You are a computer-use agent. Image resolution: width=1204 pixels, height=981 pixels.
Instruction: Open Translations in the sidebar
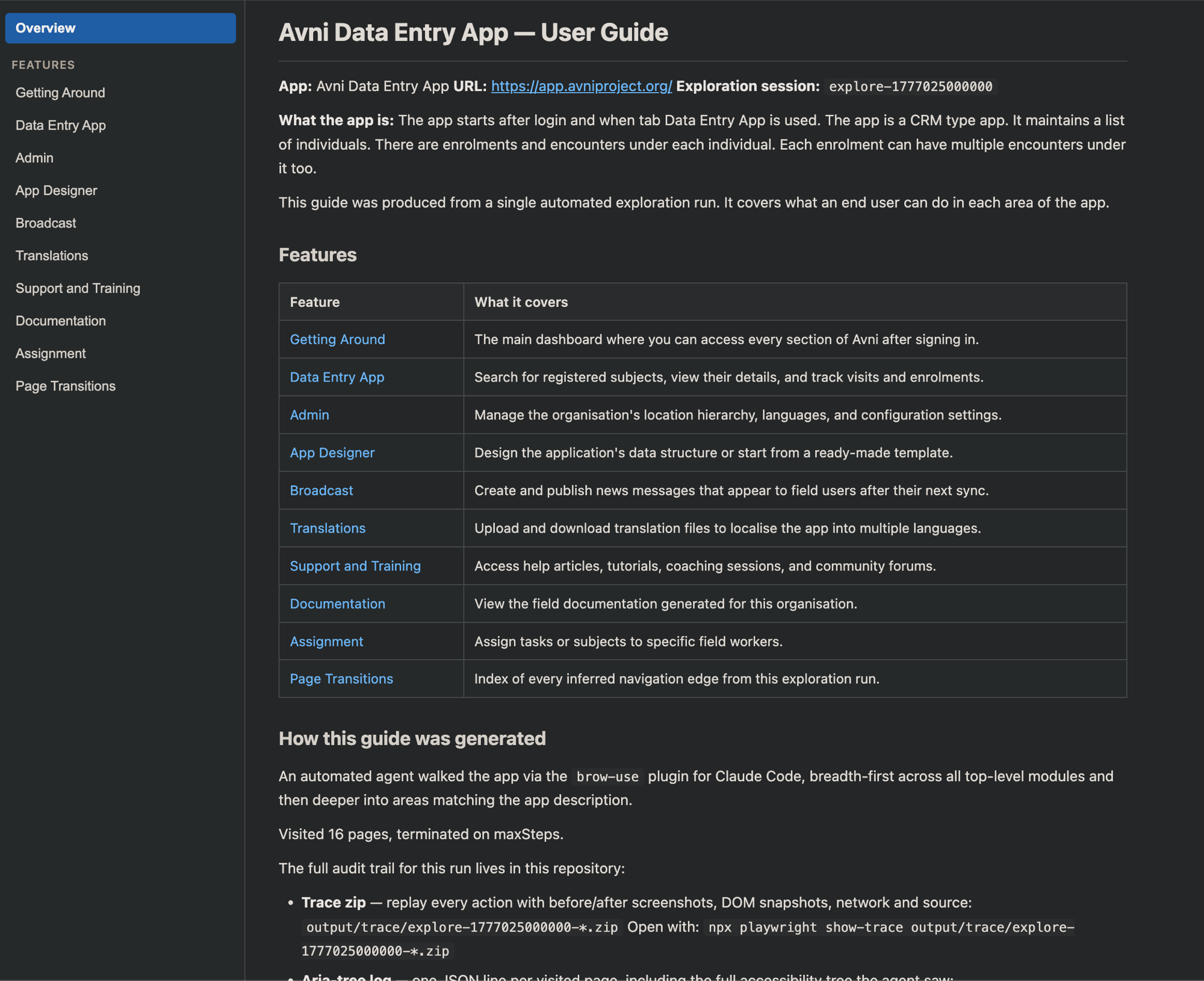(x=52, y=255)
